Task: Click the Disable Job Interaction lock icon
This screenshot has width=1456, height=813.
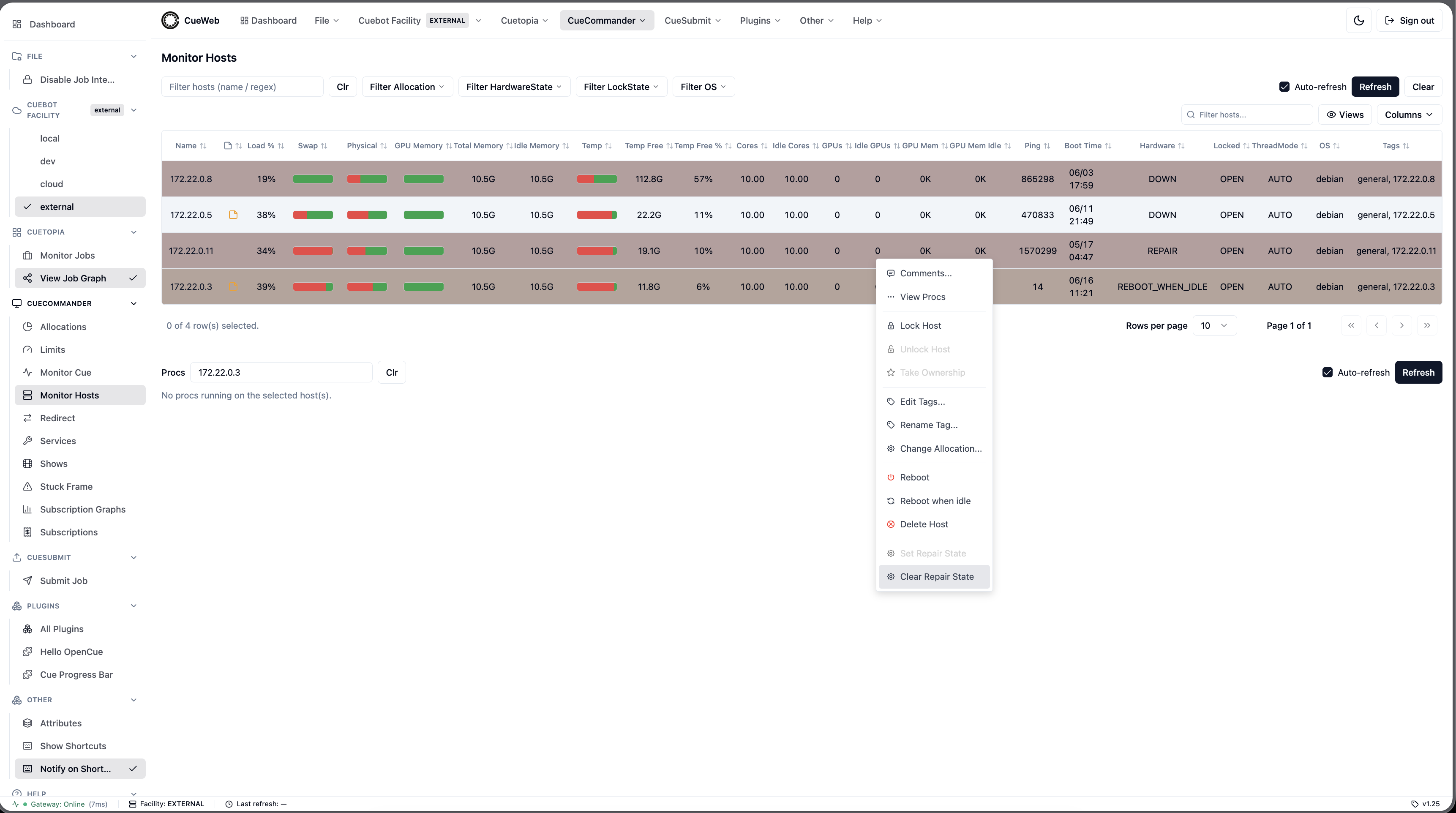Action: point(27,80)
